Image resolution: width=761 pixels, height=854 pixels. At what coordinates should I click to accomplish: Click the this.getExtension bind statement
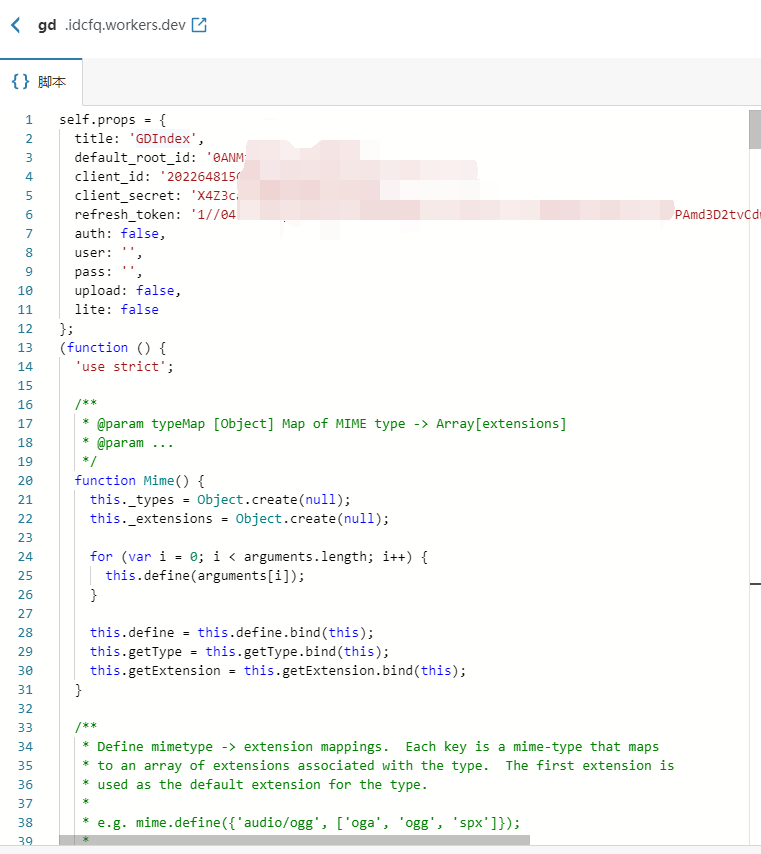(278, 670)
